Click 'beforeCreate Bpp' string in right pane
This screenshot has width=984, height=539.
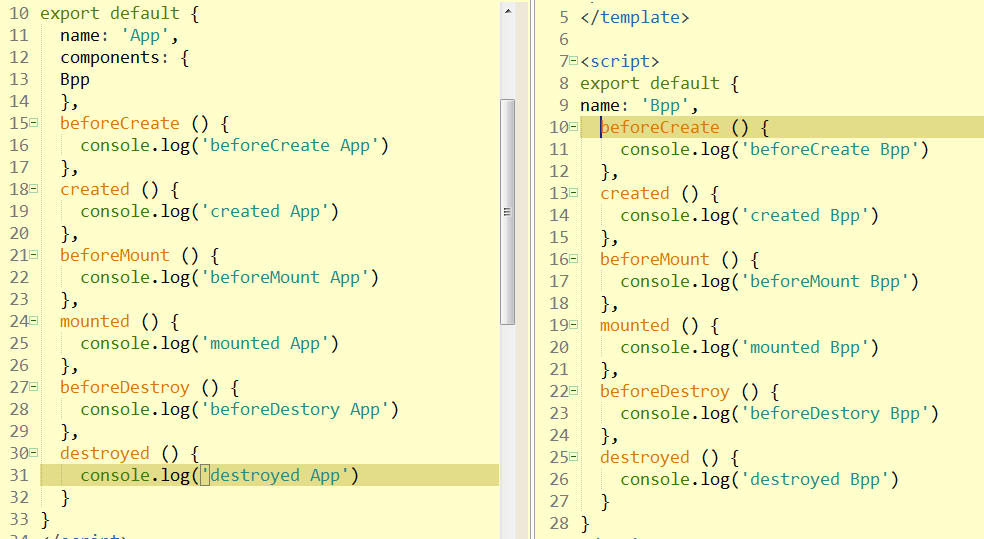pos(830,150)
